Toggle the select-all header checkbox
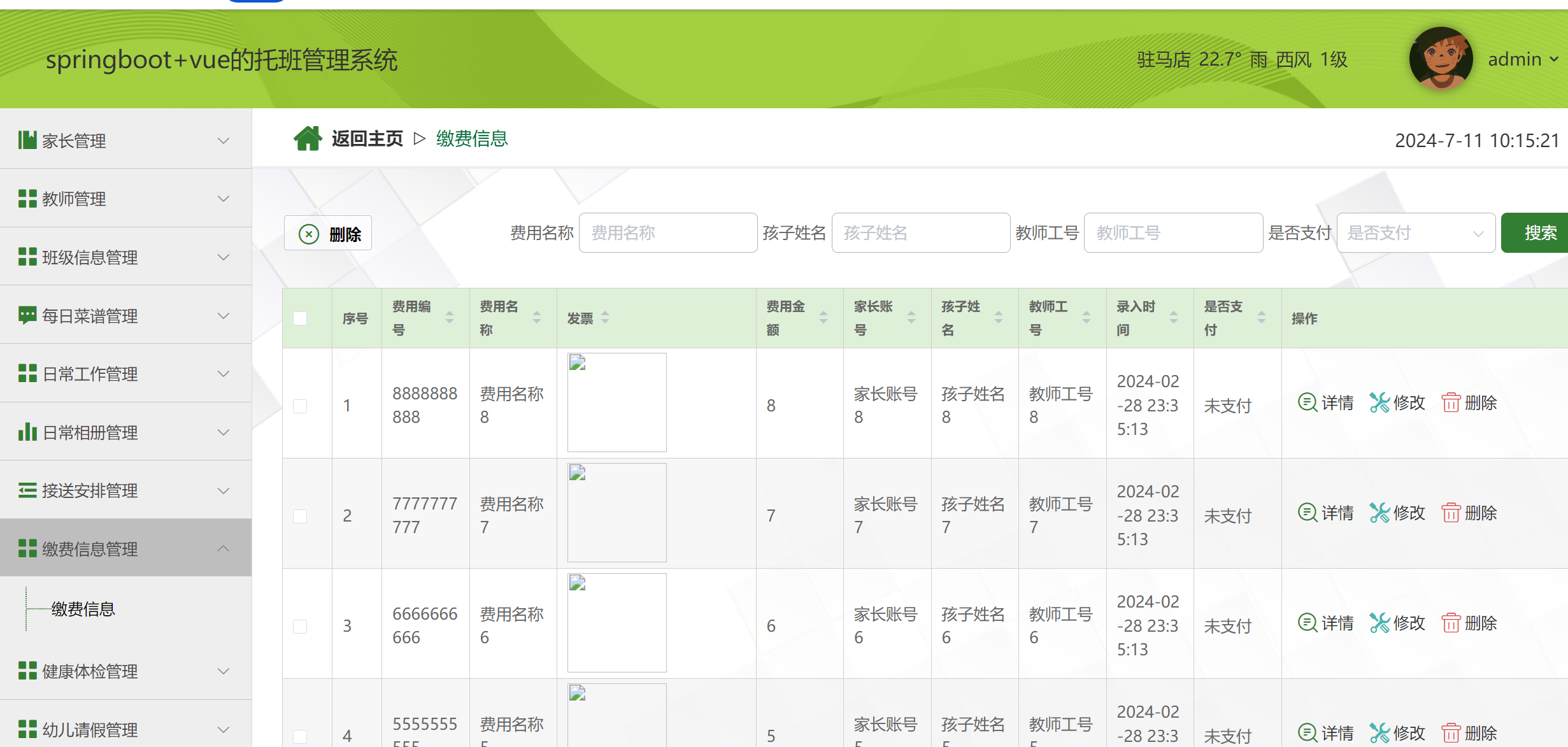Image resolution: width=1568 pixels, height=747 pixels. click(300, 318)
